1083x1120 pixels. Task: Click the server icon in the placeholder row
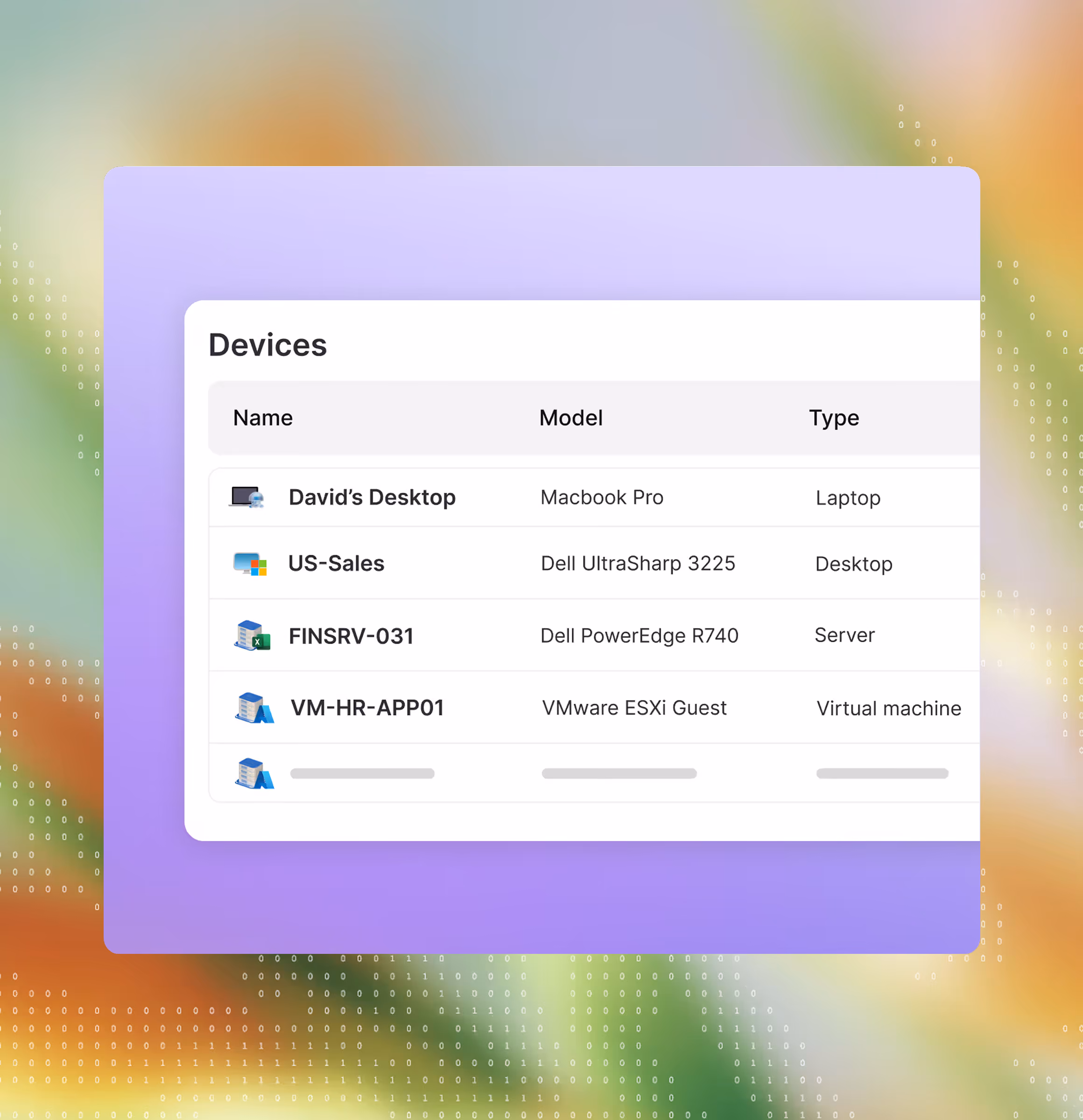(254, 773)
